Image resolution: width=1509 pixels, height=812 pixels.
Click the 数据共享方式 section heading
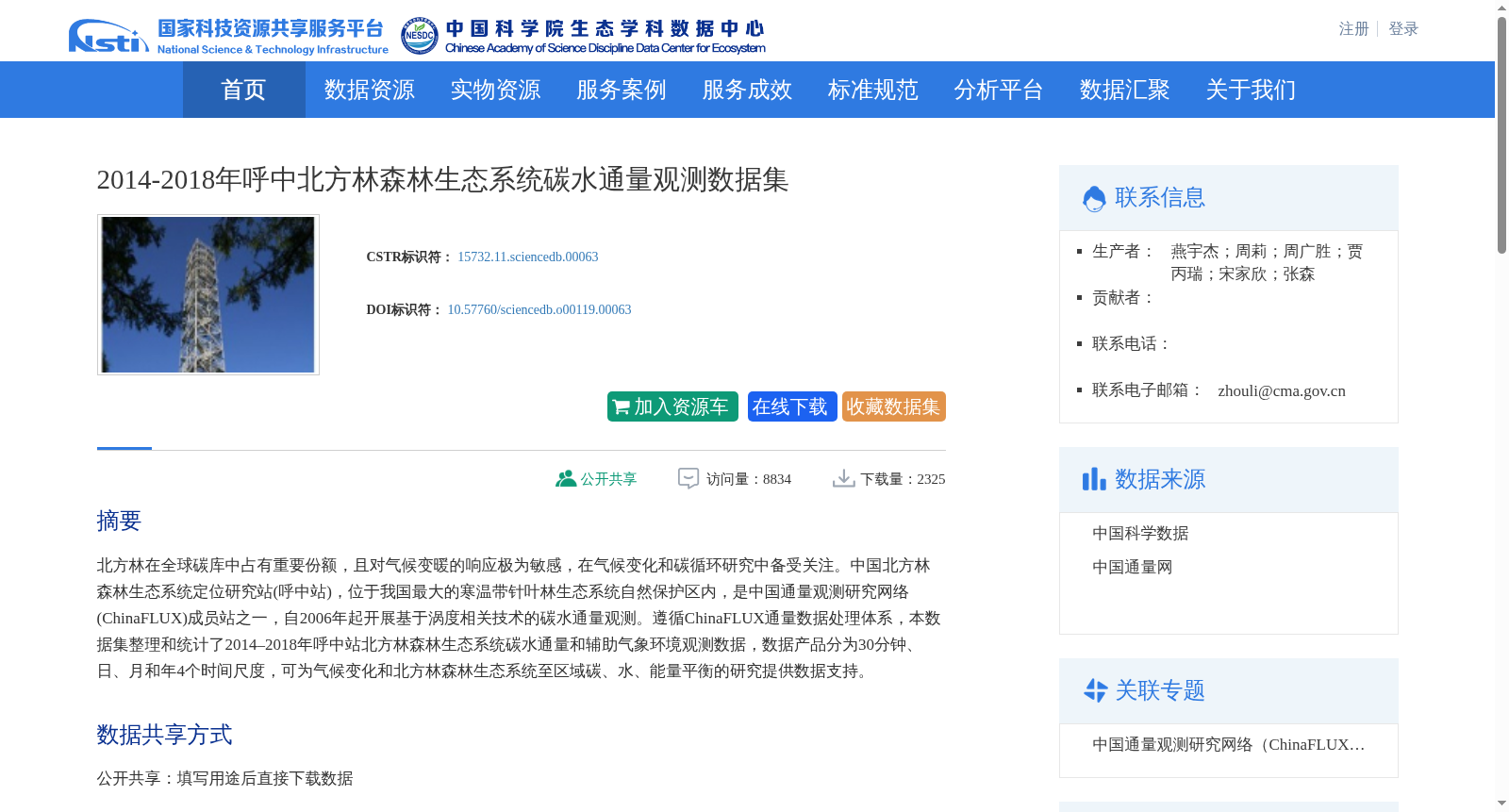click(164, 735)
